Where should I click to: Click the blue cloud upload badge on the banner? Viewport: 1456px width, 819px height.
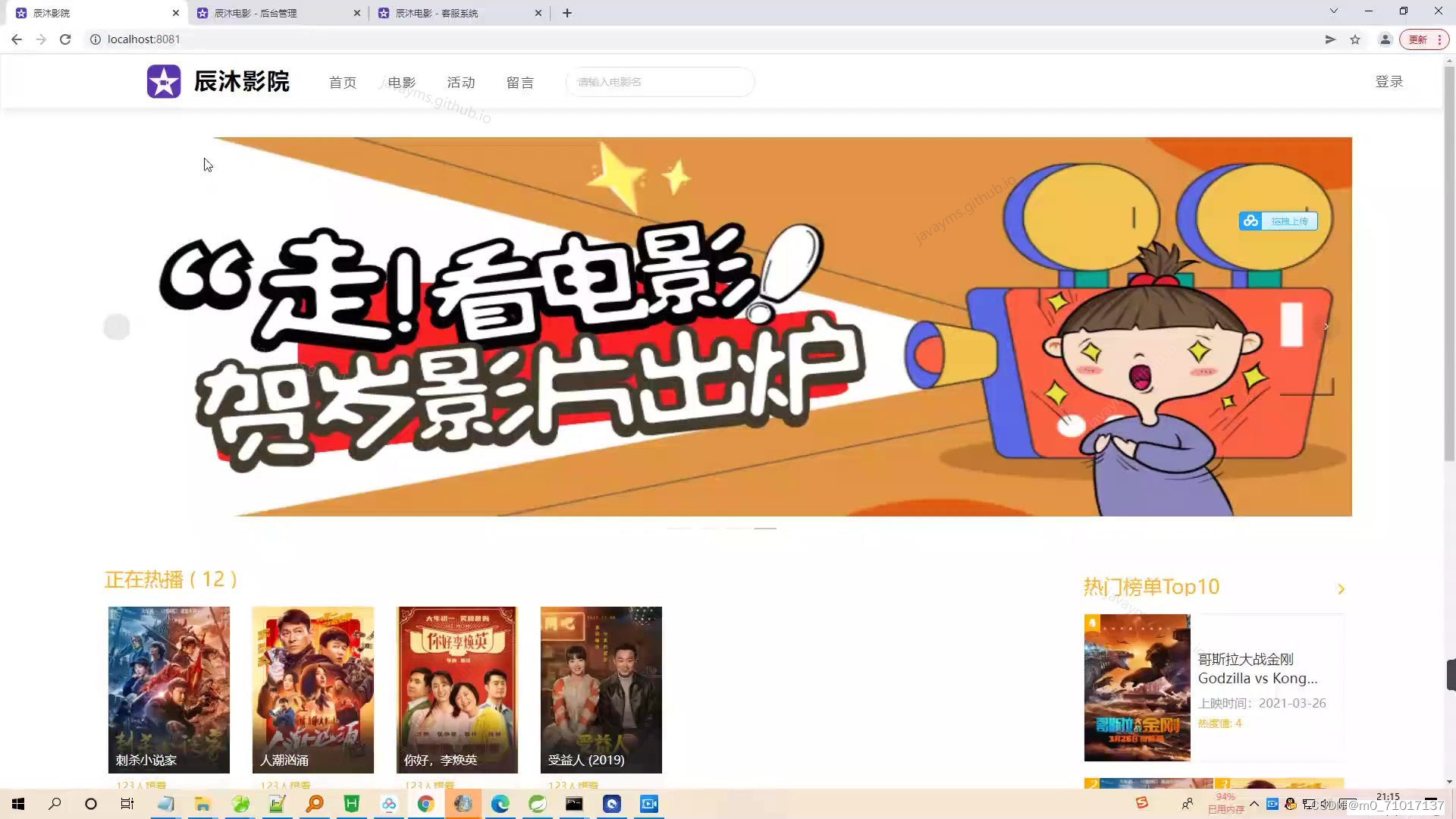1278,221
